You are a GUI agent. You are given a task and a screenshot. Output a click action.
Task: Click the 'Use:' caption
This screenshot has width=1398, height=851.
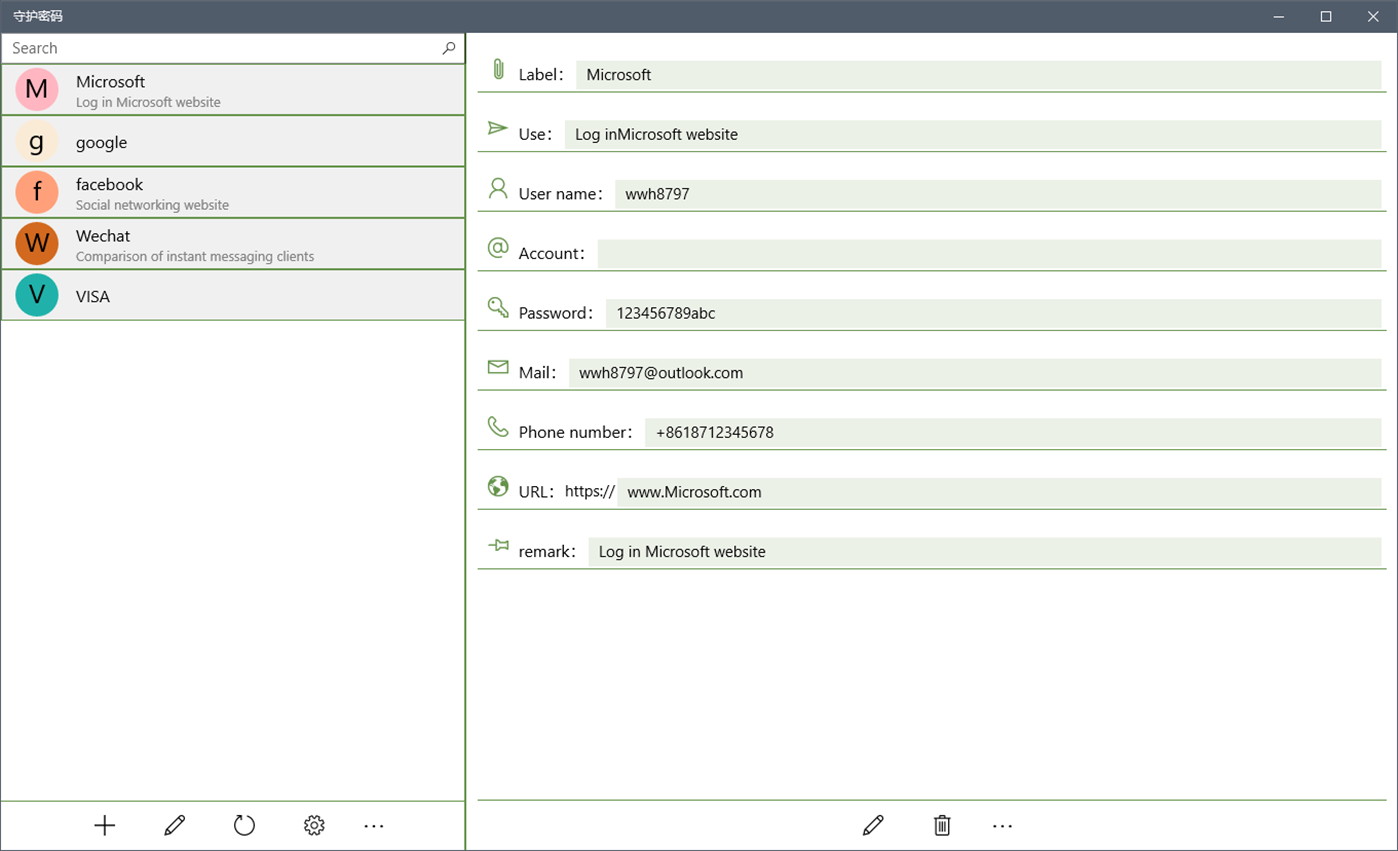tap(536, 135)
